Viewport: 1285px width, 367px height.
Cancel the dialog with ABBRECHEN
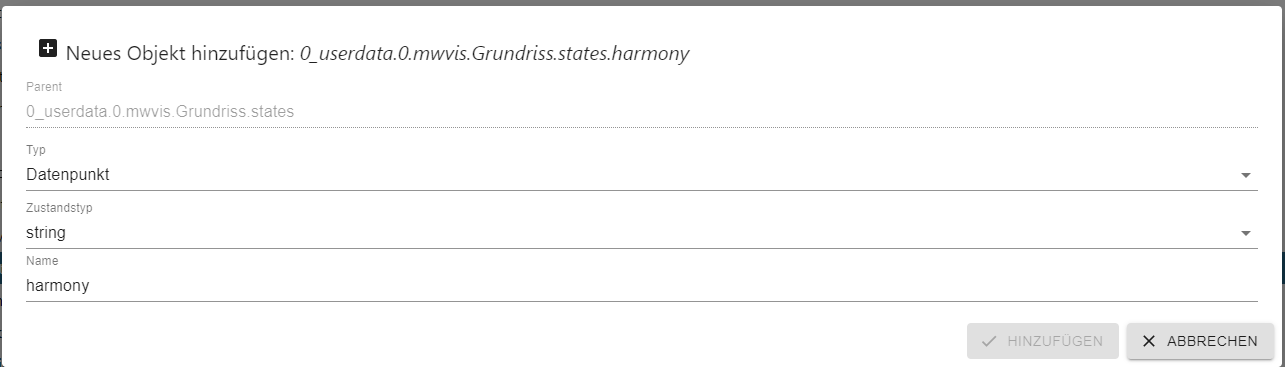pyautogui.click(x=1200, y=341)
